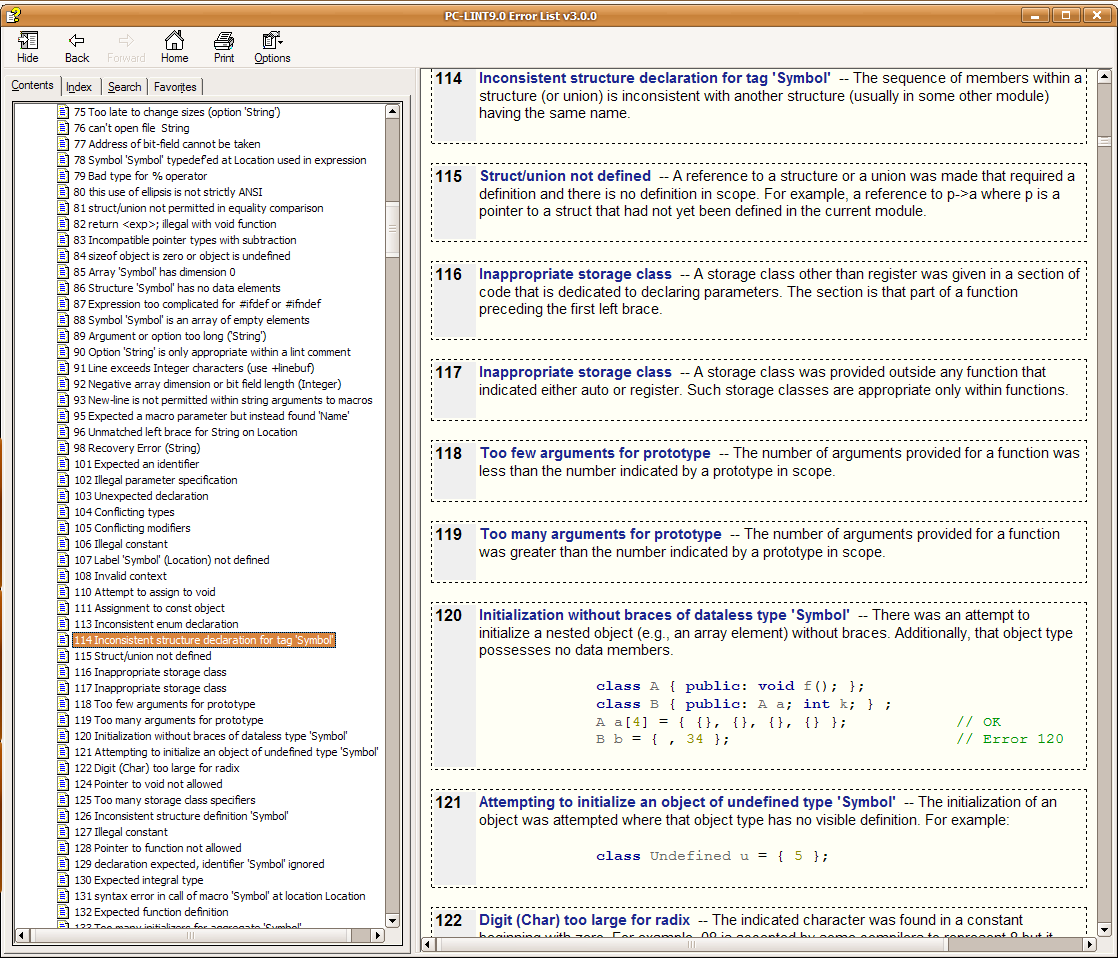The image size is (1118, 958).
Task: Print the current topic
Action: 224,48
